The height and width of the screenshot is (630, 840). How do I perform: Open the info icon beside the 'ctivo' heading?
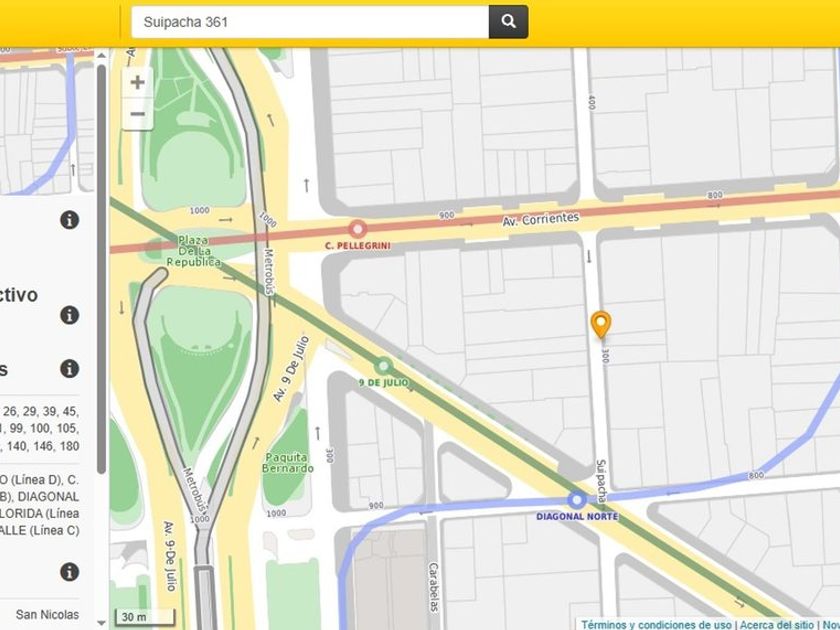(70, 315)
